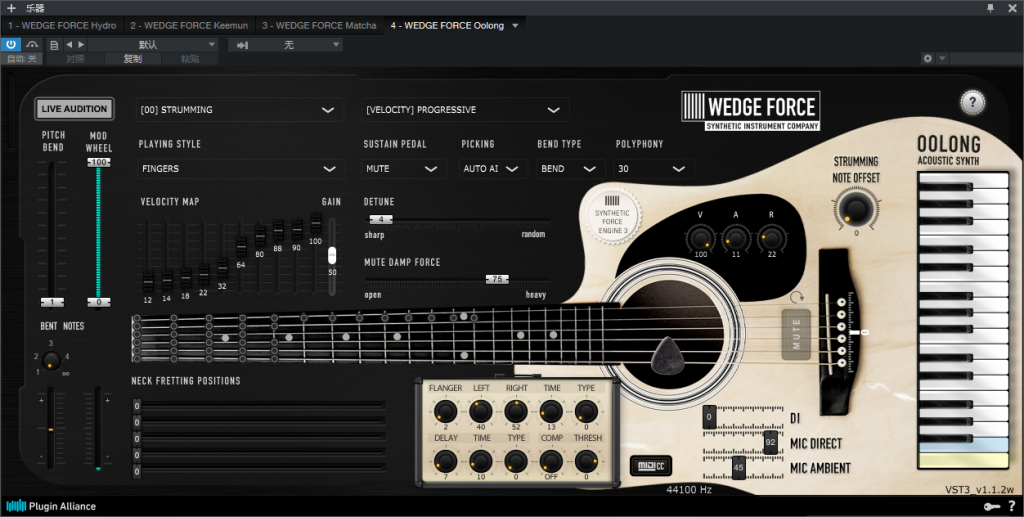The image size is (1024, 517).
Task: Click the first neck fretting position field
Action: click(260, 406)
